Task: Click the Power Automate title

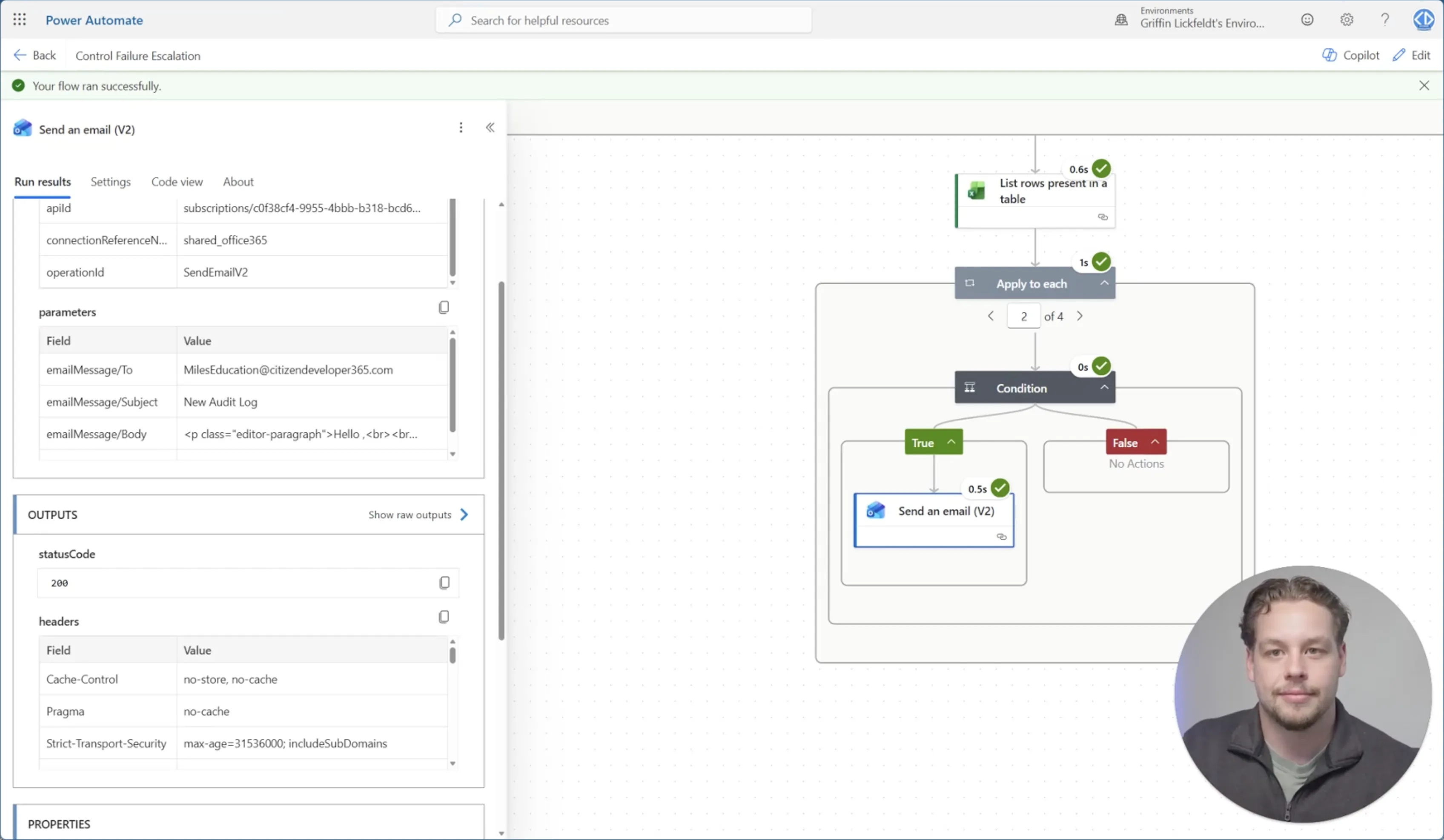Action: pyautogui.click(x=94, y=20)
